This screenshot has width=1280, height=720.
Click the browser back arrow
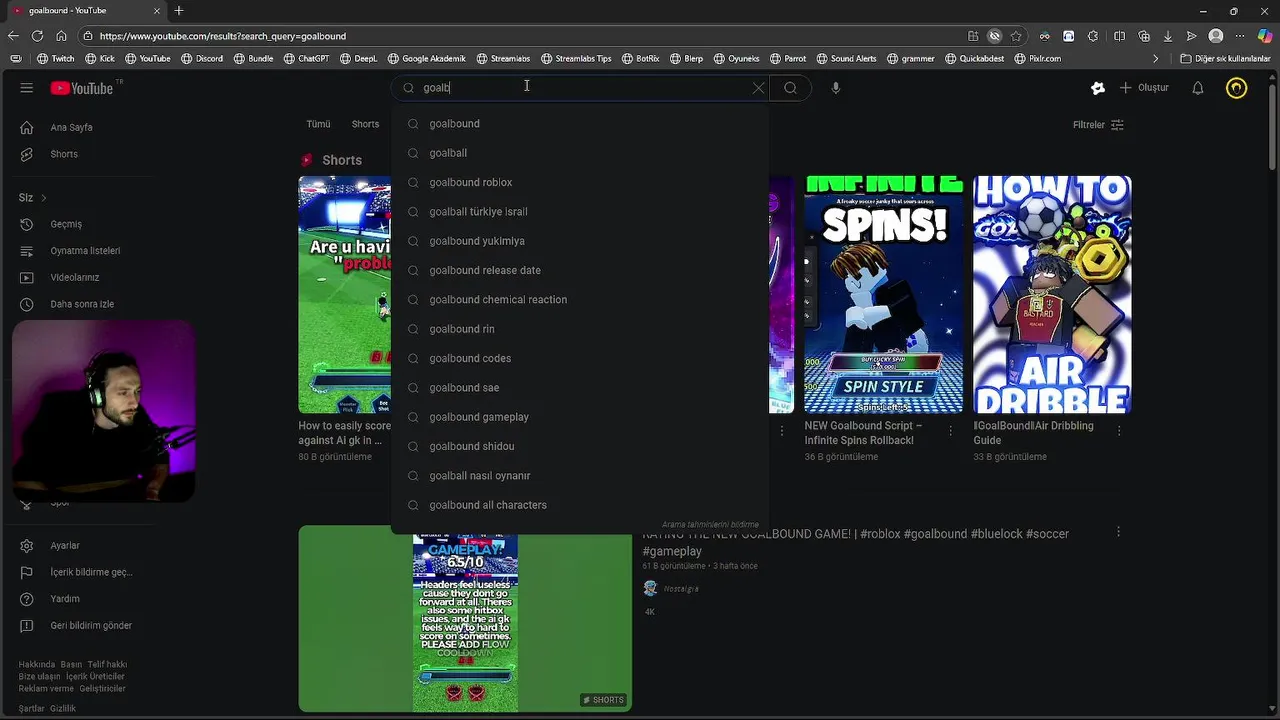tap(13, 36)
